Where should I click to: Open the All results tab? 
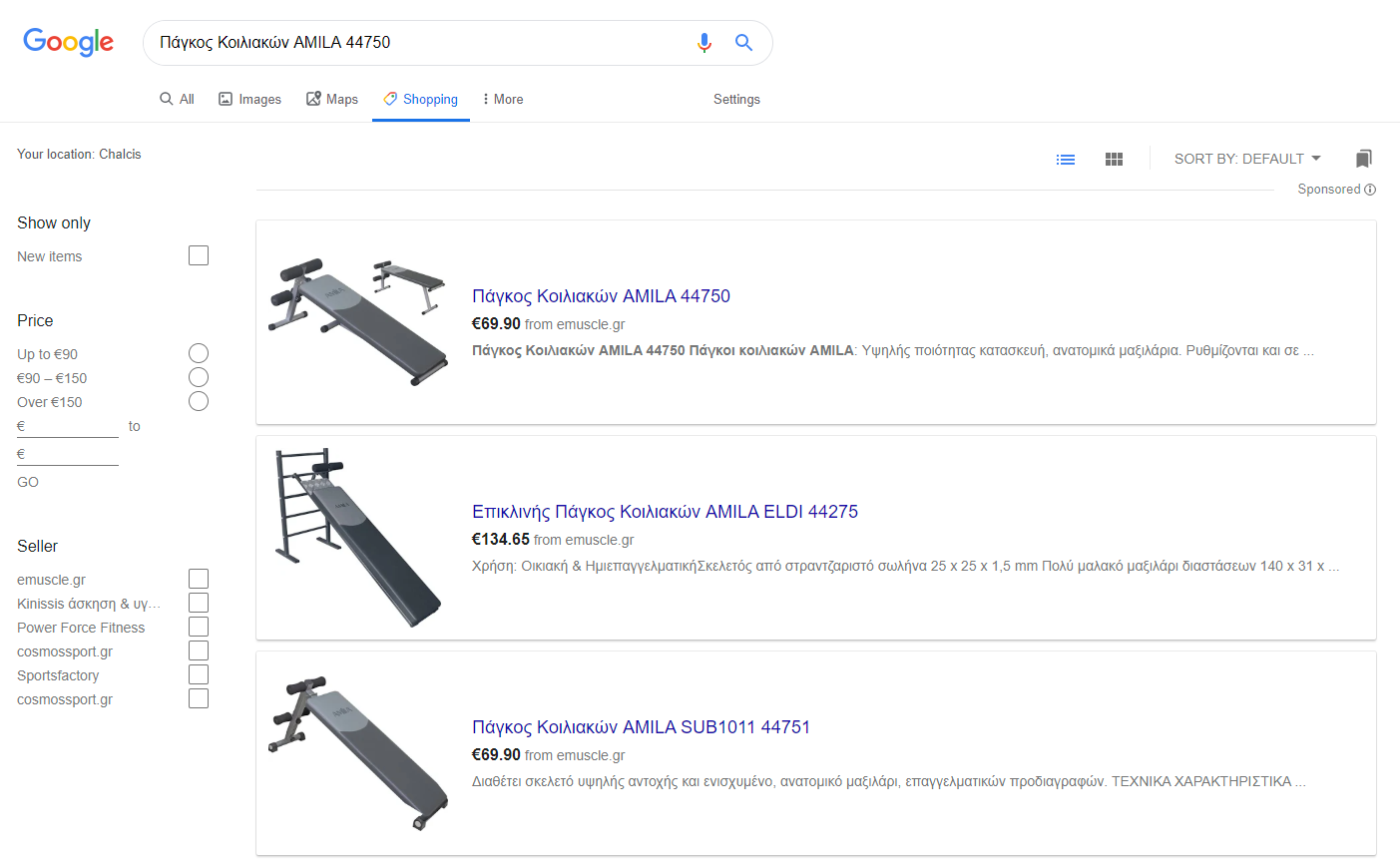[177, 99]
